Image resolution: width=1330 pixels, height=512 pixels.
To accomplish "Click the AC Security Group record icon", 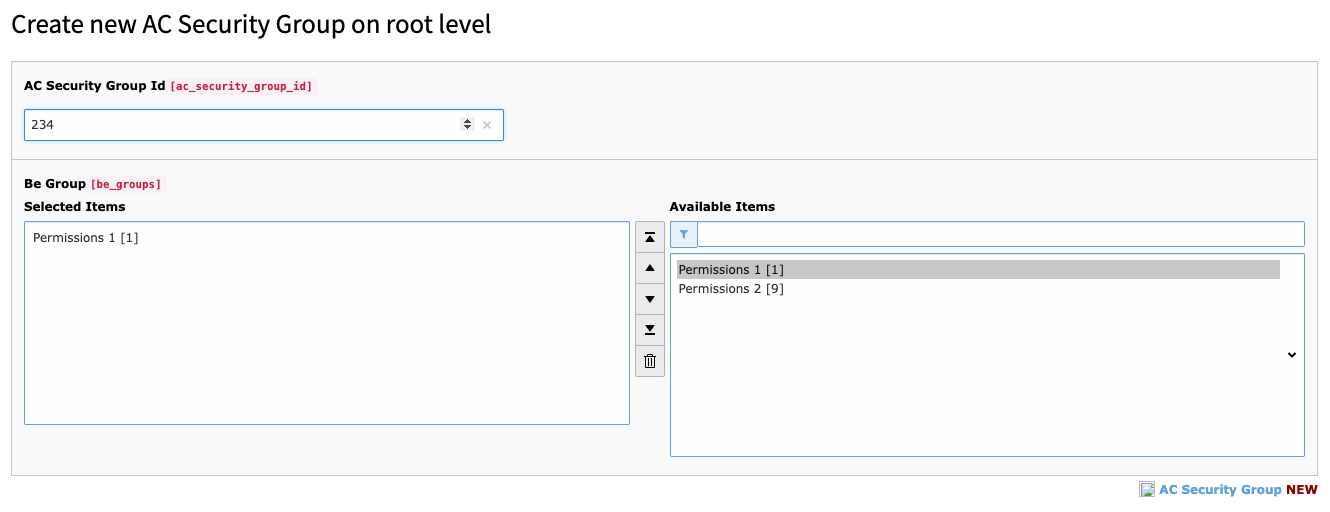I will pyautogui.click(x=1147, y=490).
